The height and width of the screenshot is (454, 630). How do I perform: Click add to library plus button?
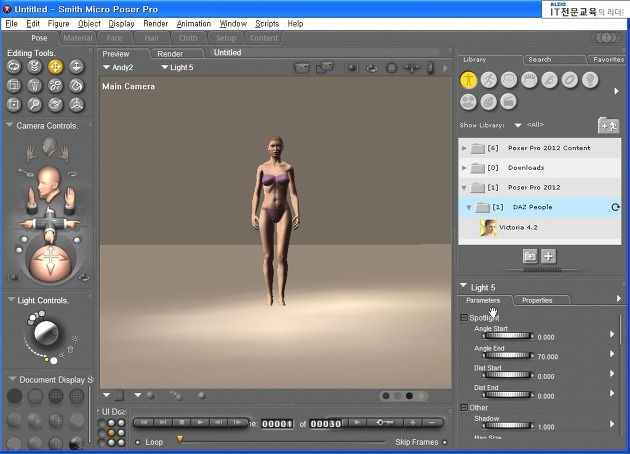click(x=548, y=256)
